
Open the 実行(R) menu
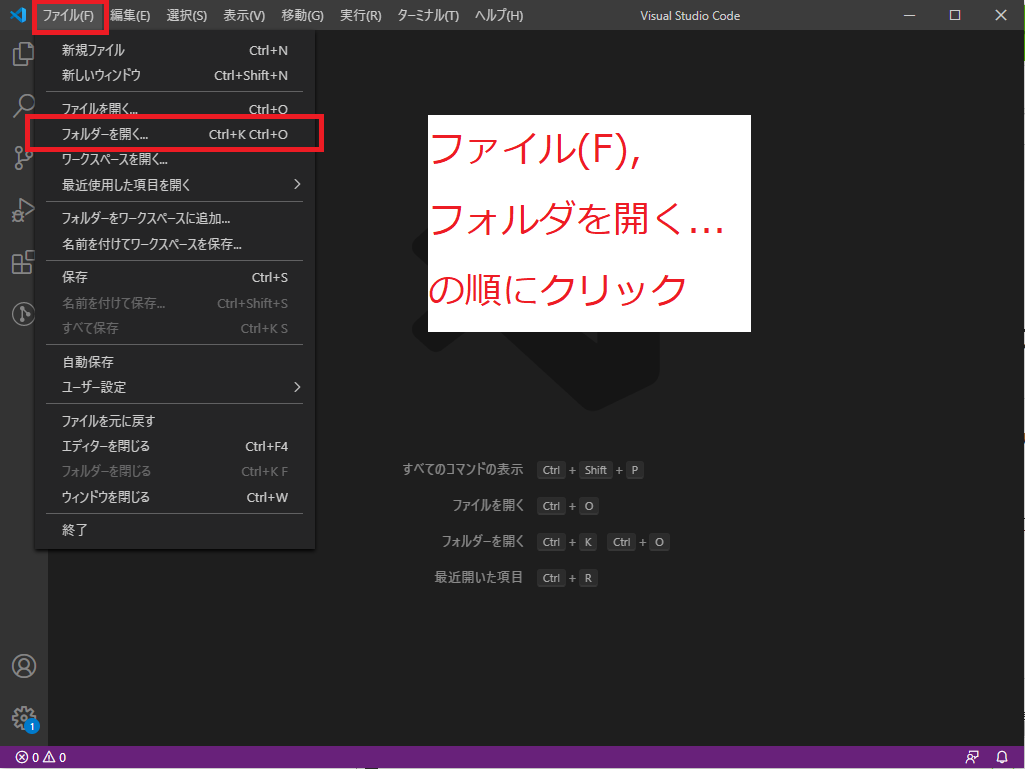(x=360, y=15)
